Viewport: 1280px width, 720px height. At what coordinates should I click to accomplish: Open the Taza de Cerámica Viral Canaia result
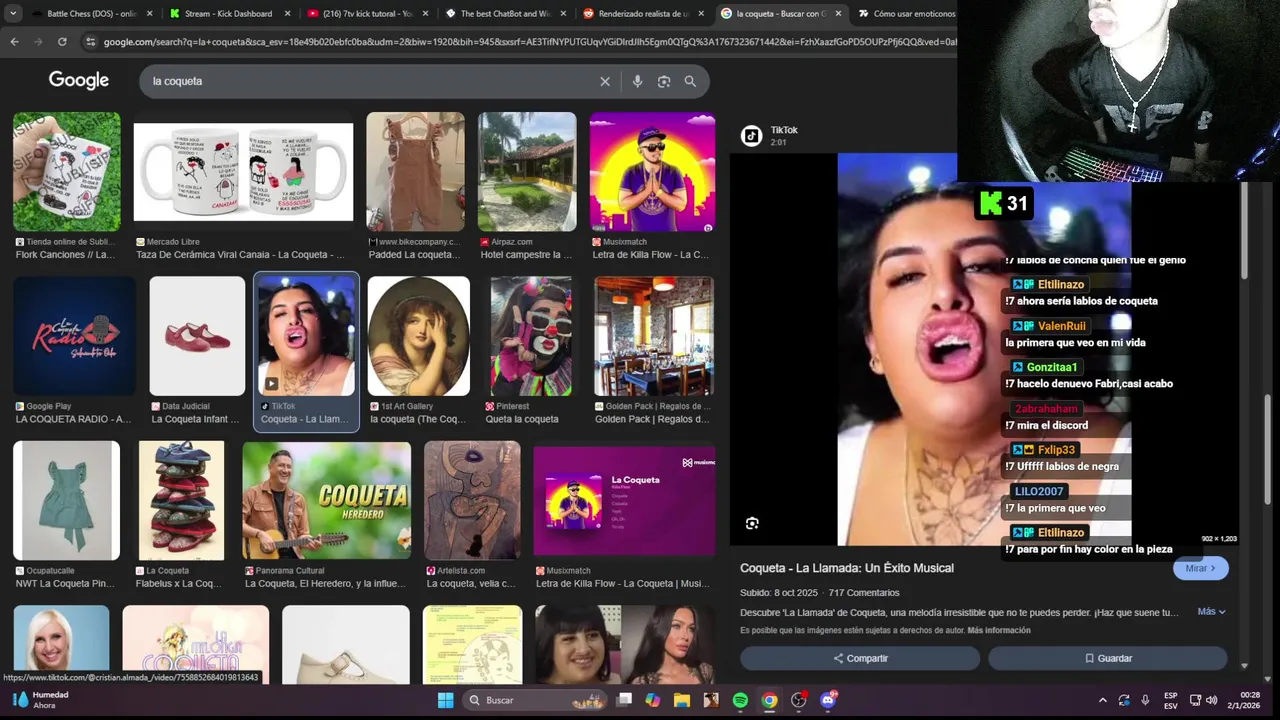(x=243, y=172)
